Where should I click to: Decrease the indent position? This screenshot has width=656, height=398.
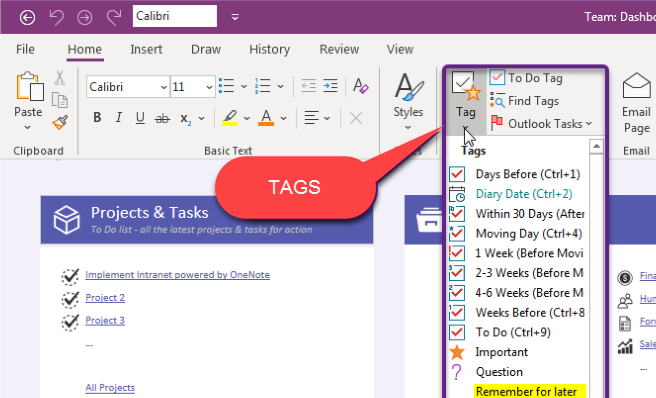(x=308, y=86)
